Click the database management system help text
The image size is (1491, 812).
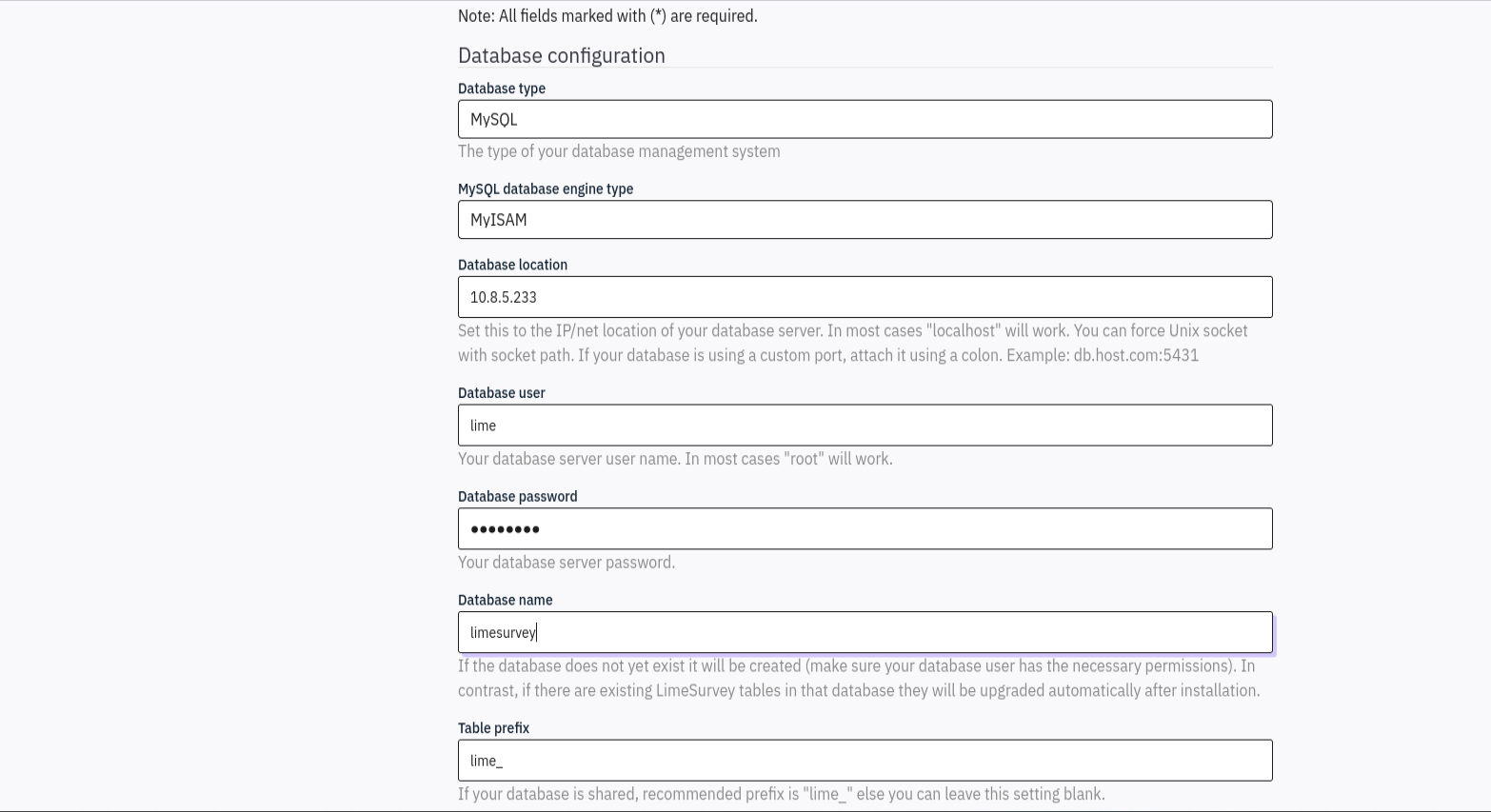pos(619,151)
